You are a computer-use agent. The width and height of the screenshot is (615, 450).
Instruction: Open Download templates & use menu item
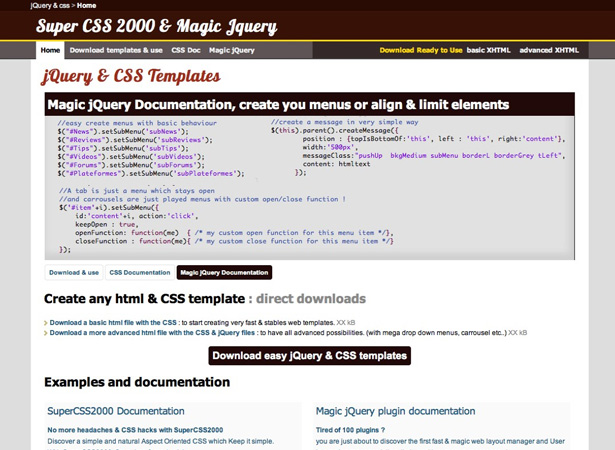click(116, 50)
